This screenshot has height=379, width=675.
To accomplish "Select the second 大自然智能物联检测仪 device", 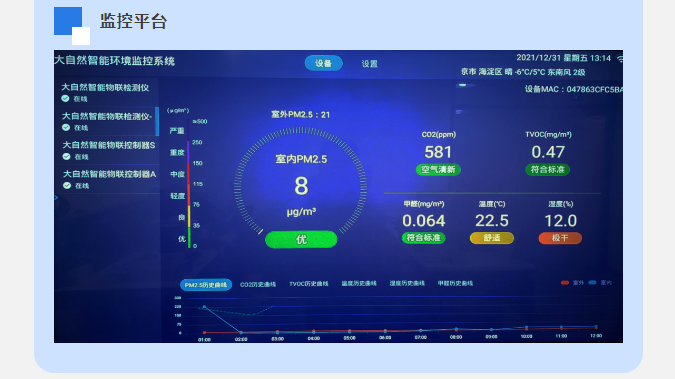I will [107, 121].
